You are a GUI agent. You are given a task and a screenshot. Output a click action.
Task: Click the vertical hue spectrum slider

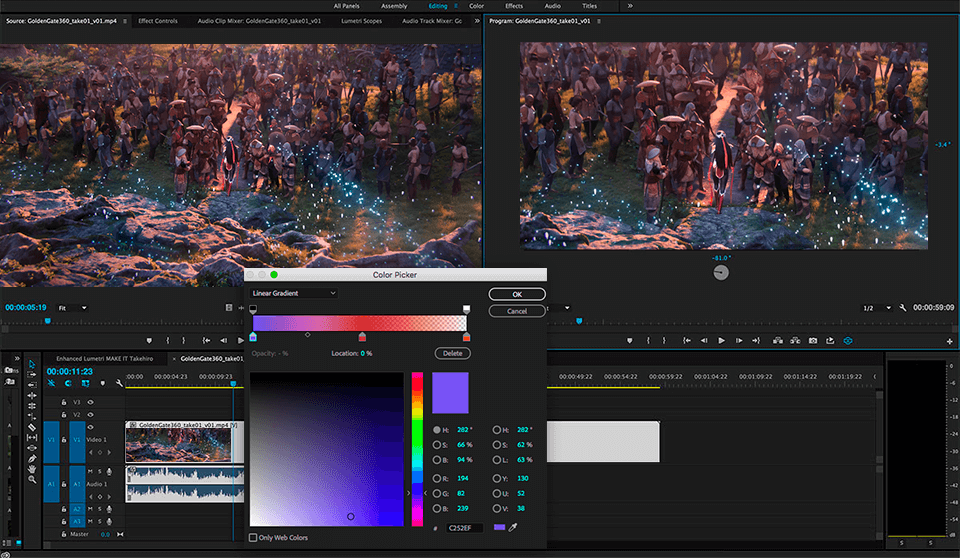click(417, 449)
